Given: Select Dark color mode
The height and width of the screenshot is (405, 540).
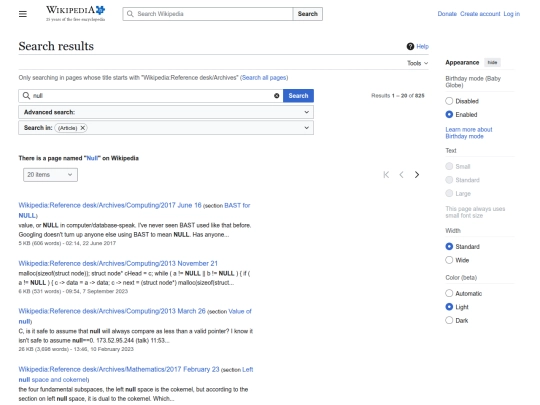Looking at the screenshot, I should click(x=449, y=320).
